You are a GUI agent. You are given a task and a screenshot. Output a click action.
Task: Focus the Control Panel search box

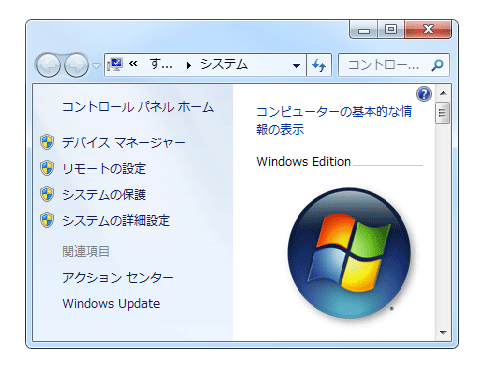[394, 65]
